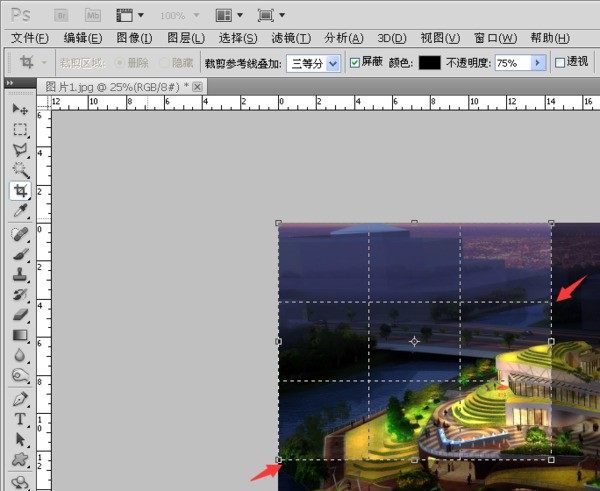Select the Pen tool

click(x=20, y=399)
